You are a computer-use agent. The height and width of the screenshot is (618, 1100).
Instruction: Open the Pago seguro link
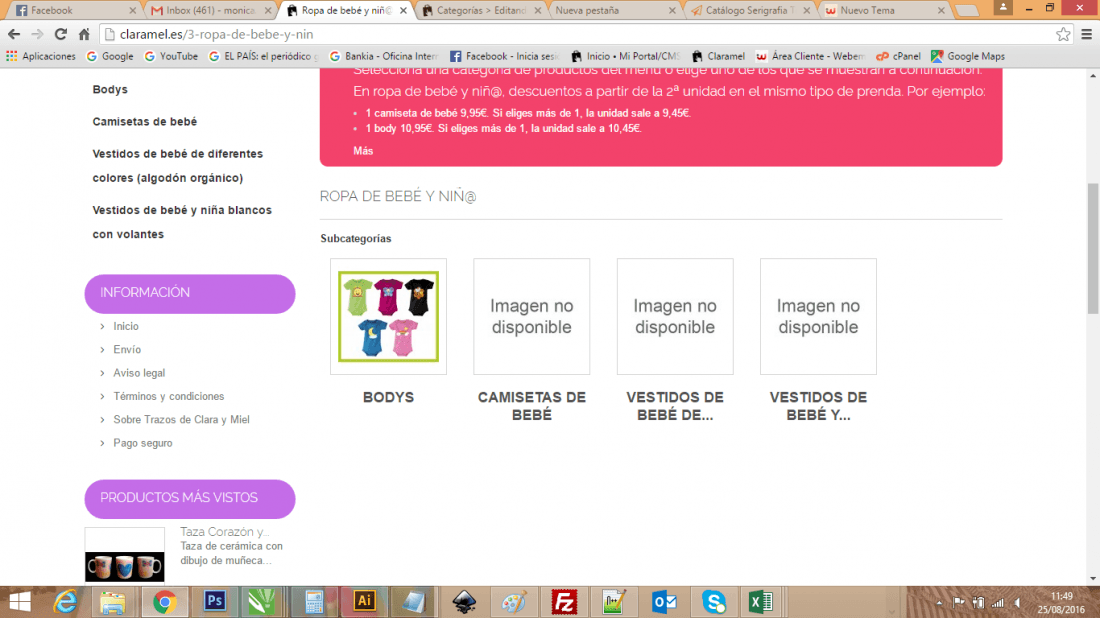tap(143, 443)
